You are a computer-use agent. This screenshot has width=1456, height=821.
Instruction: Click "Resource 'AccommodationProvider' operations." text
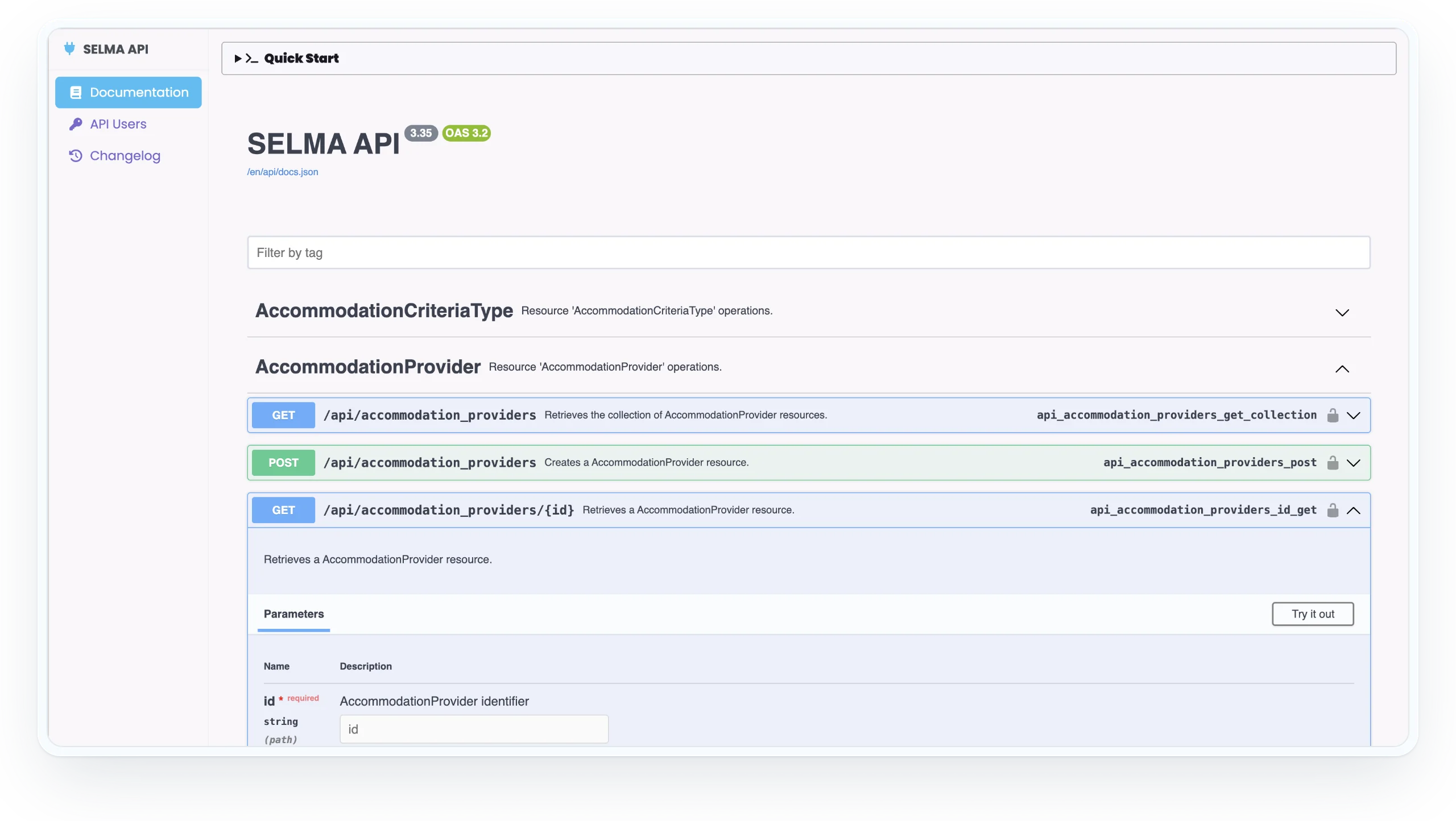tap(605, 367)
